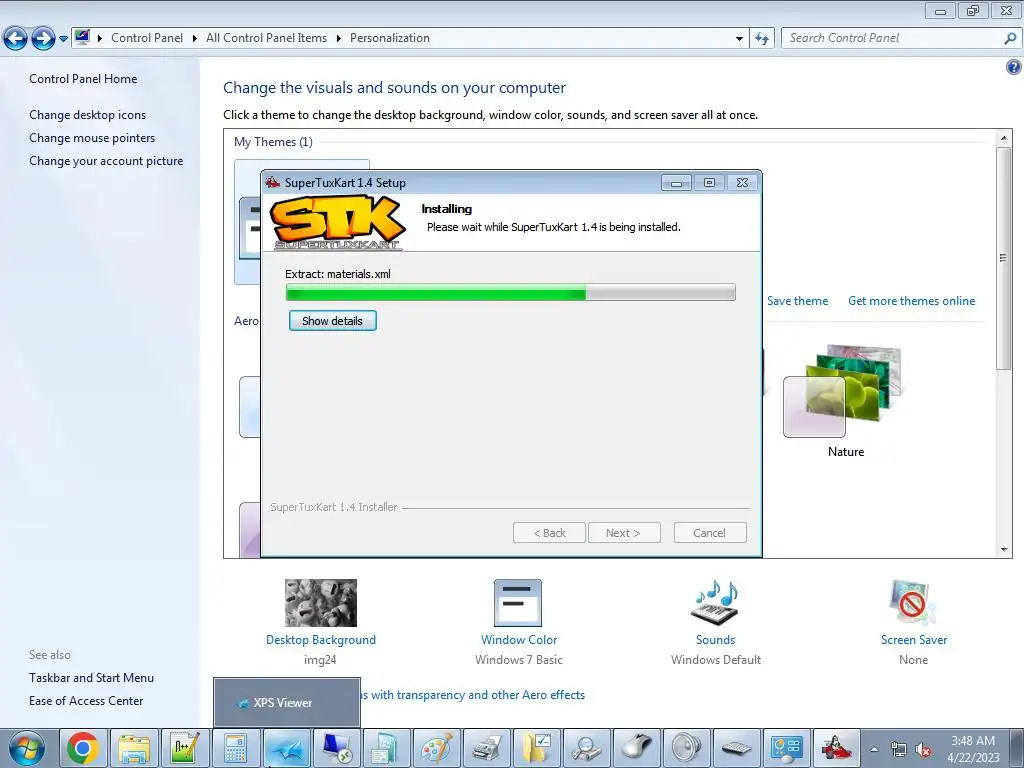
Task: Click the Search Control Panel field
Action: [893, 39]
